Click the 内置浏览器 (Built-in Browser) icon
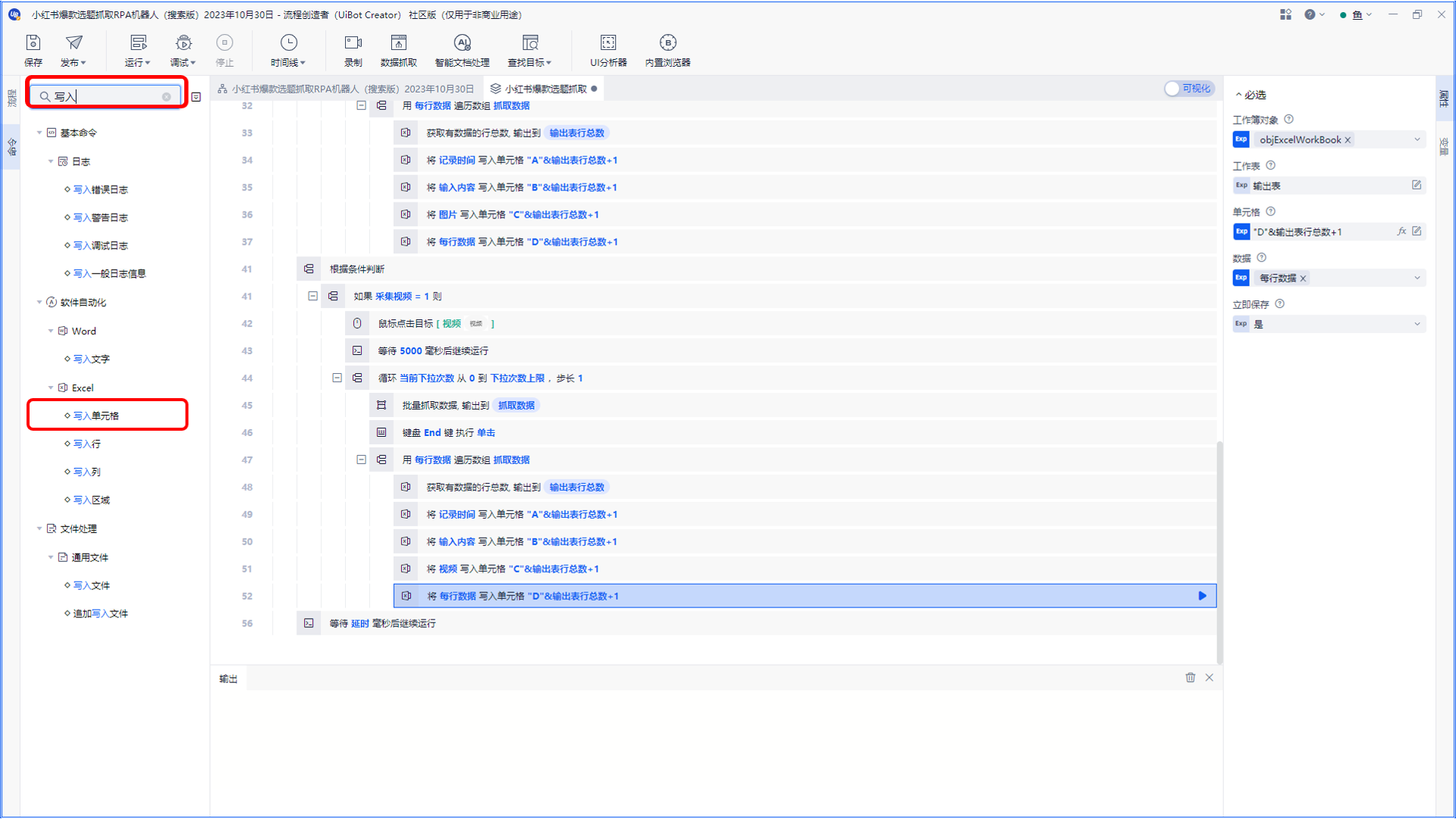This screenshot has height=819, width=1456. pyautogui.click(x=668, y=42)
